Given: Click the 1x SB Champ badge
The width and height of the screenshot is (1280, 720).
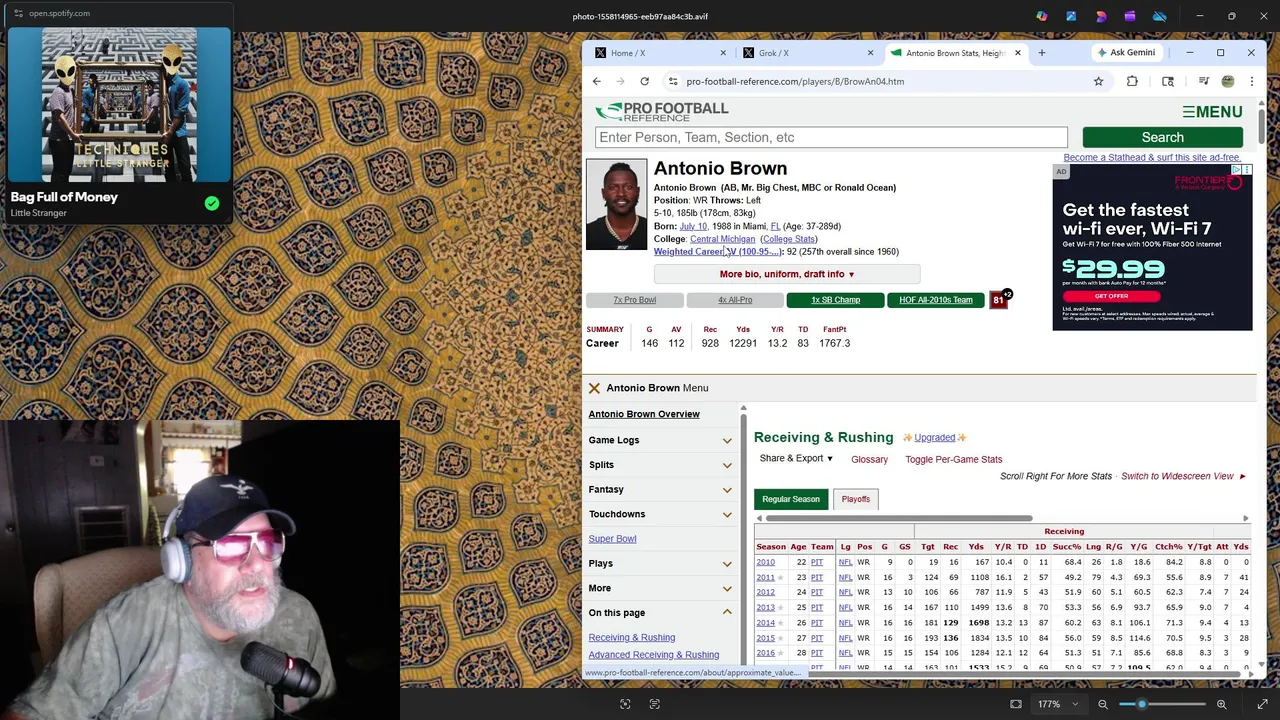Looking at the screenshot, I should tap(835, 300).
